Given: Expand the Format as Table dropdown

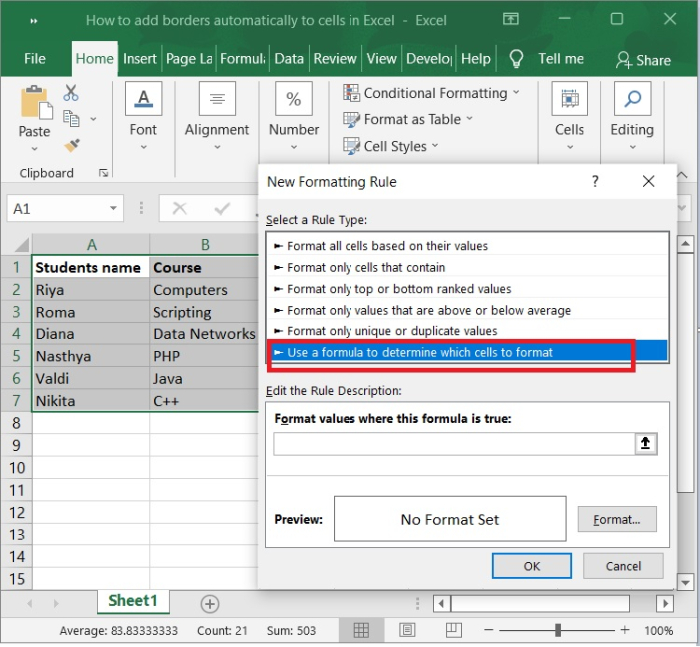Looking at the screenshot, I should [x=470, y=119].
